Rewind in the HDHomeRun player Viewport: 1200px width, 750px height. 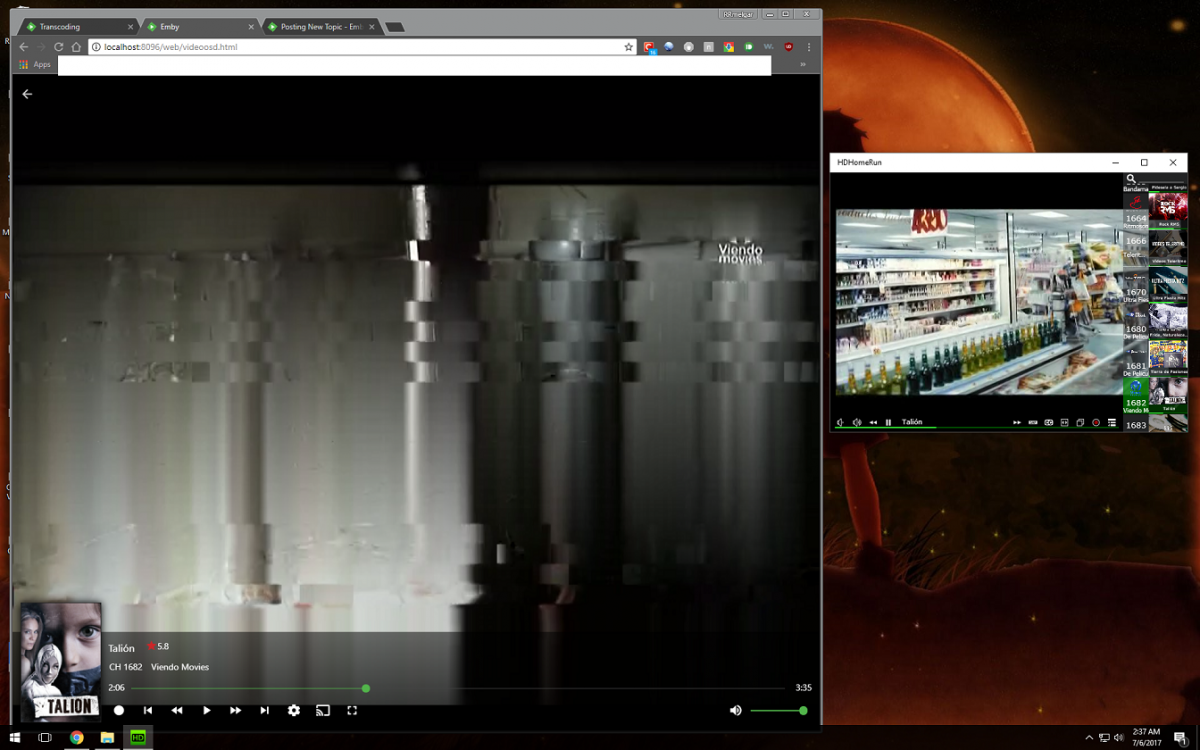pyautogui.click(x=873, y=422)
